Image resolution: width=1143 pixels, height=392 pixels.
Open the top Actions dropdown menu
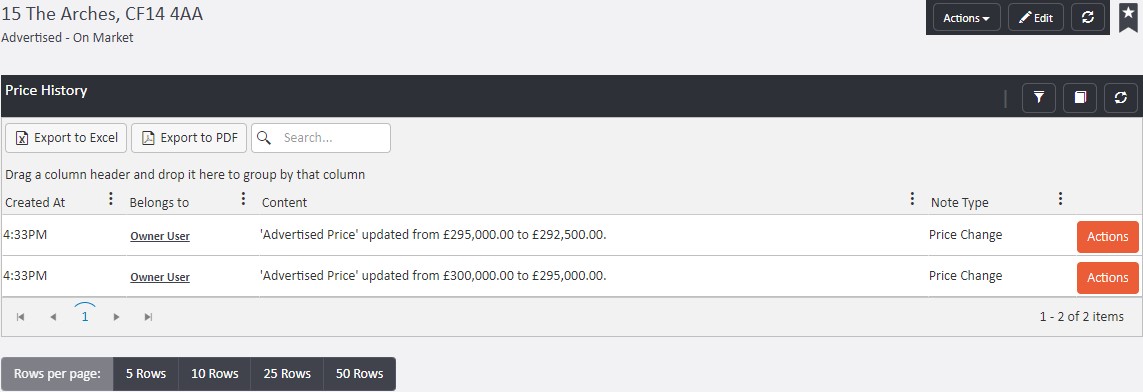(x=967, y=17)
